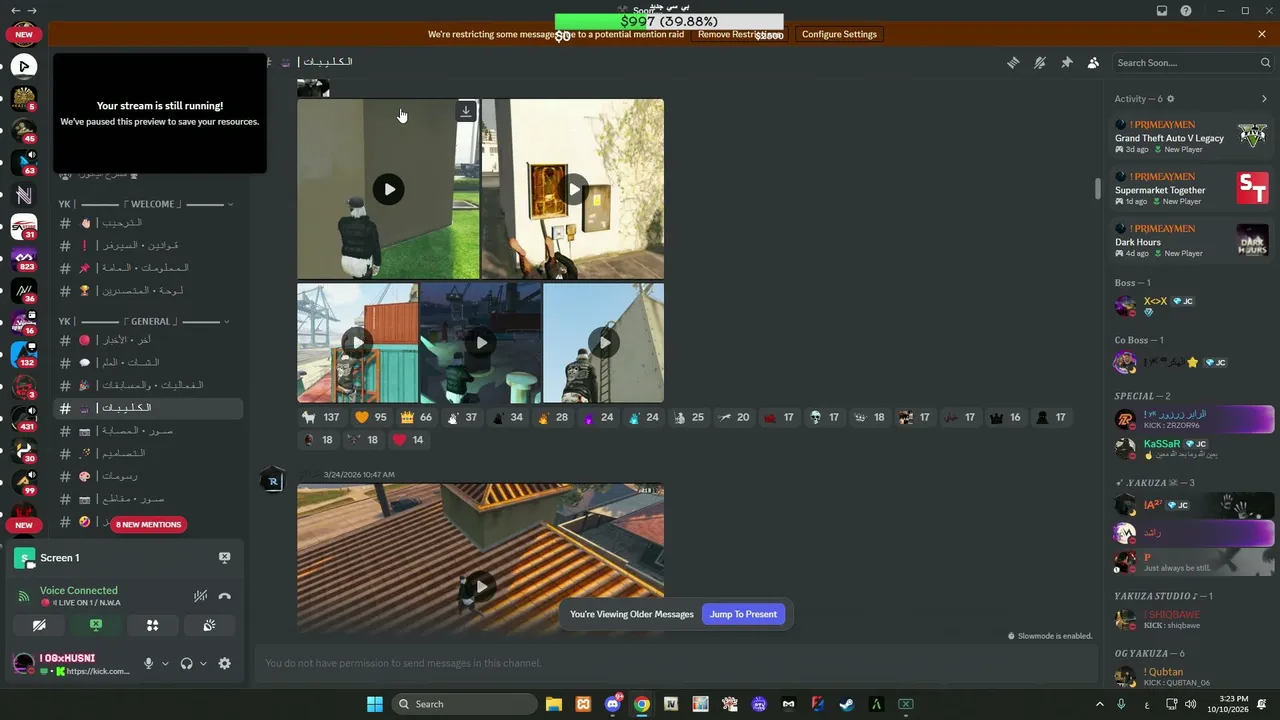Play the orange container video
Image resolution: width=1280 pixels, height=720 pixels.
(x=357, y=342)
